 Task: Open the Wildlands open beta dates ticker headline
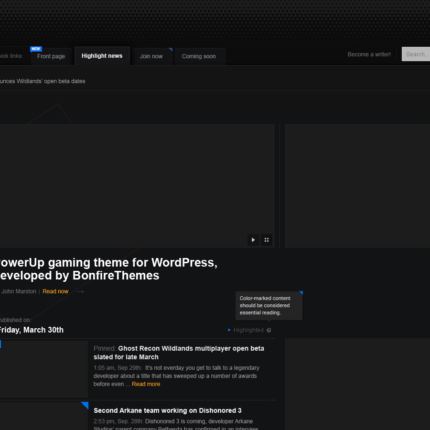tap(42, 81)
